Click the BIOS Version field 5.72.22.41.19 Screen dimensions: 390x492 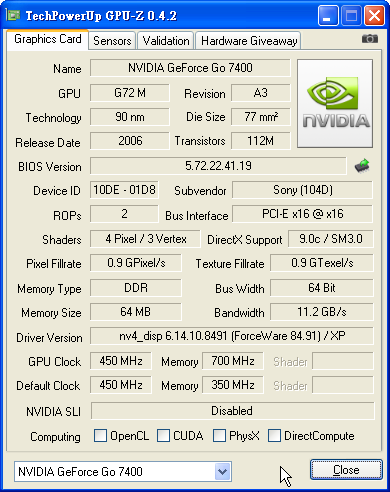[218, 166]
